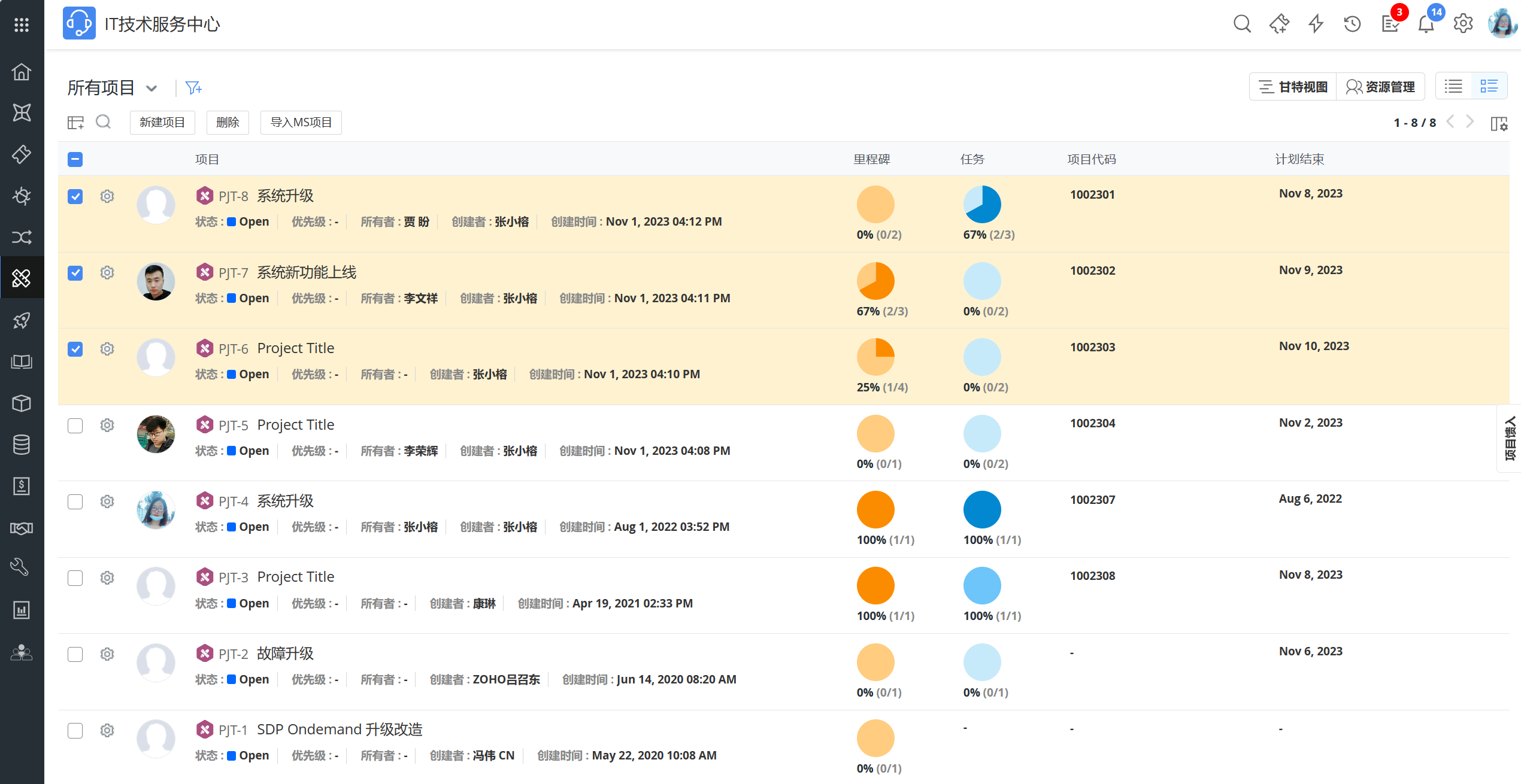Image resolution: width=1521 pixels, height=784 pixels.
Task: Switch to 甘特视图 tab
Action: pyautogui.click(x=1293, y=87)
